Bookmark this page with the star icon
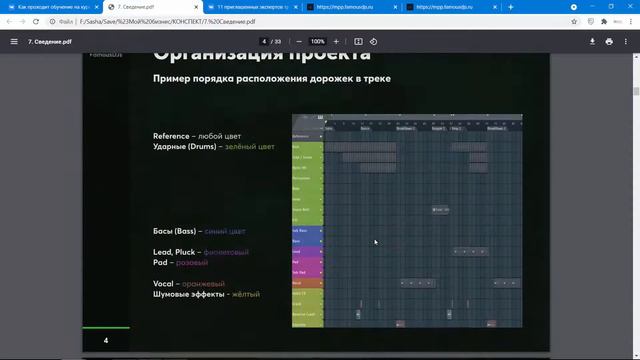The height and width of the screenshot is (360, 640). pyautogui.click(x=574, y=22)
